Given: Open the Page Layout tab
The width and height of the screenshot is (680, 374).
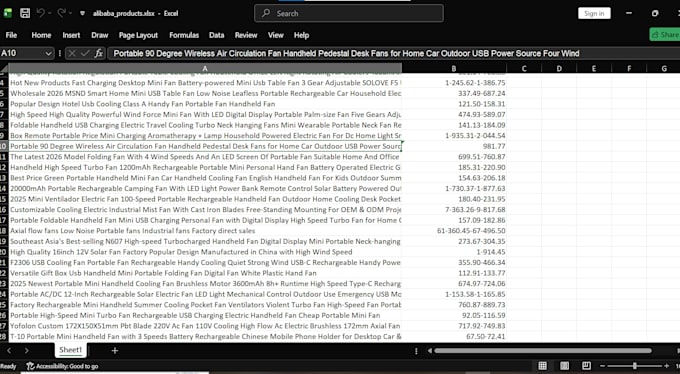Looking at the screenshot, I should (138, 35).
